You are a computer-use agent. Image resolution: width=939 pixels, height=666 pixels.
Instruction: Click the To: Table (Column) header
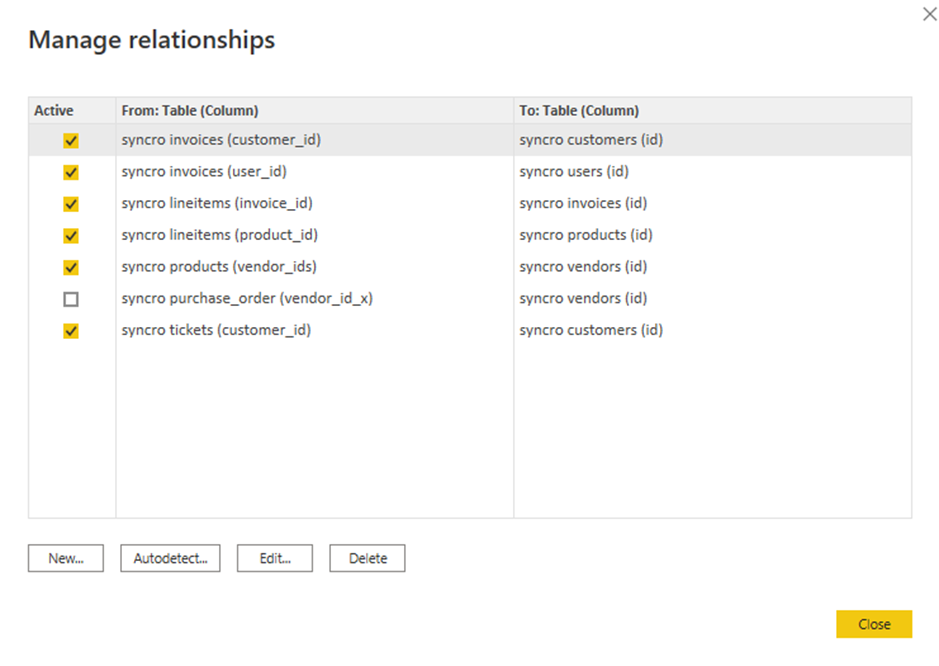tap(579, 111)
